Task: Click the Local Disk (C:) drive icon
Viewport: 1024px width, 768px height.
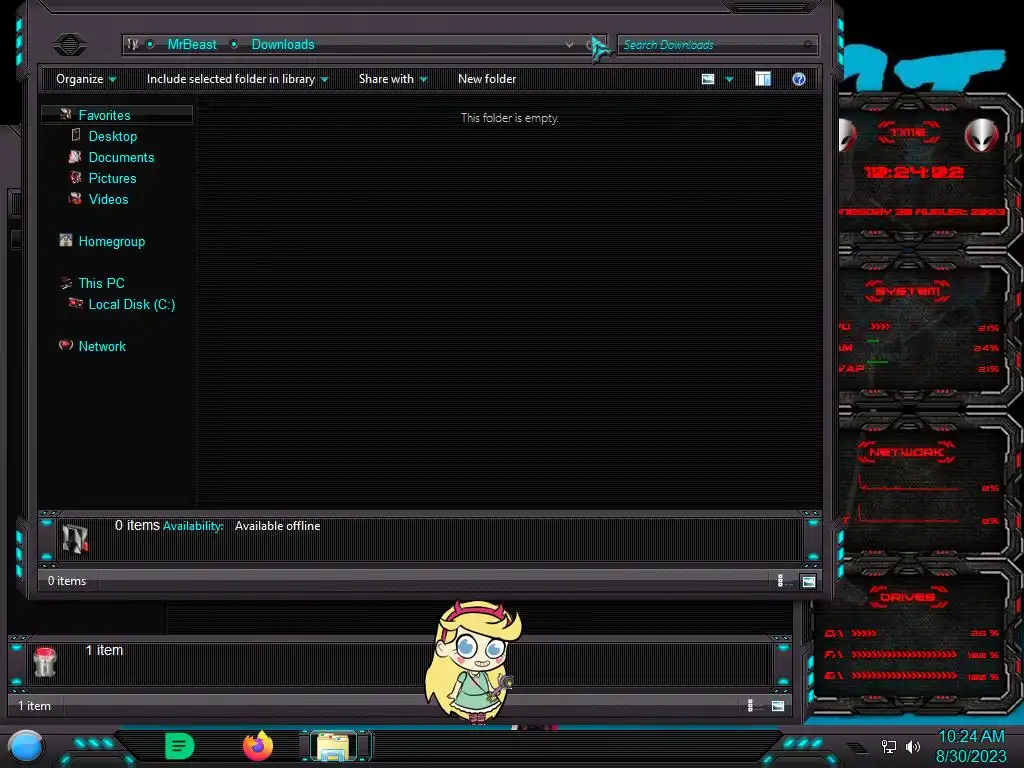Action: [76, 303]
